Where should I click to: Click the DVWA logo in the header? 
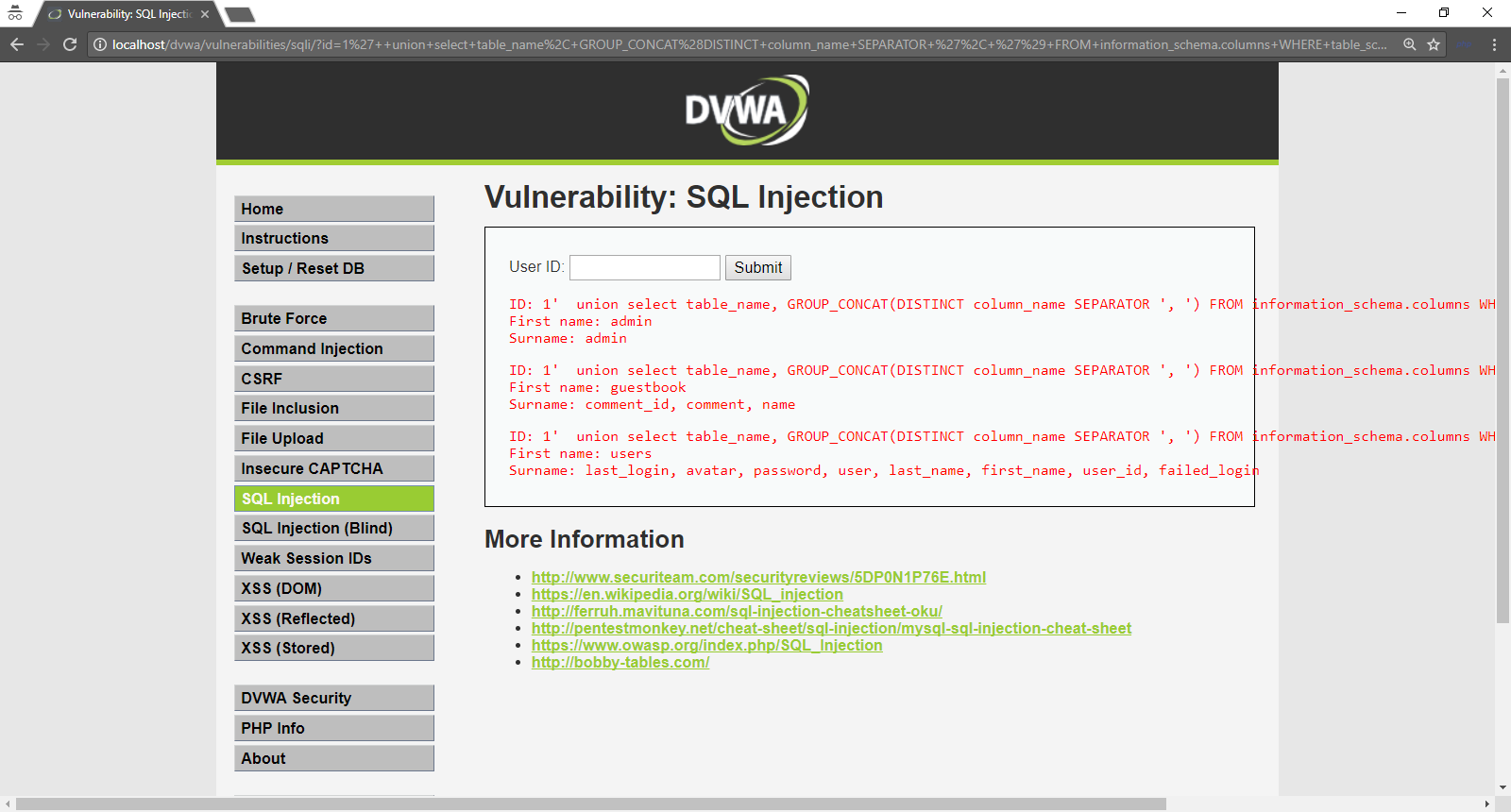point(747,110)
